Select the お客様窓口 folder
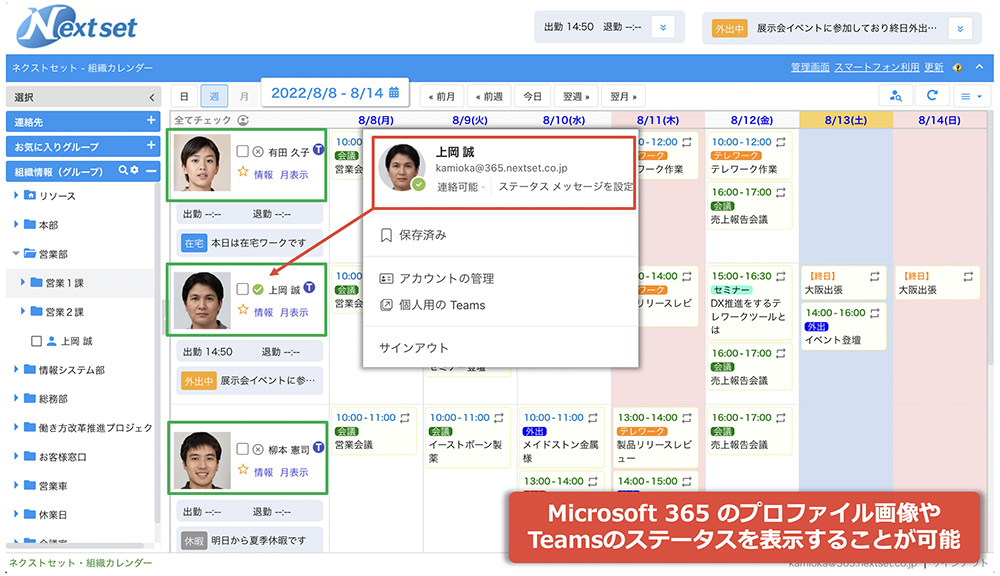This screenshot has width=1000, height=576. click(x=62, y=457)
